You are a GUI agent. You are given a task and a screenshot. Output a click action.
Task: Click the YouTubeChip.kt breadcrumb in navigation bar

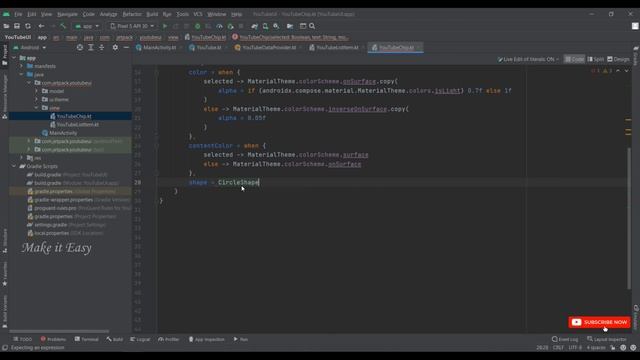[205, 37]
